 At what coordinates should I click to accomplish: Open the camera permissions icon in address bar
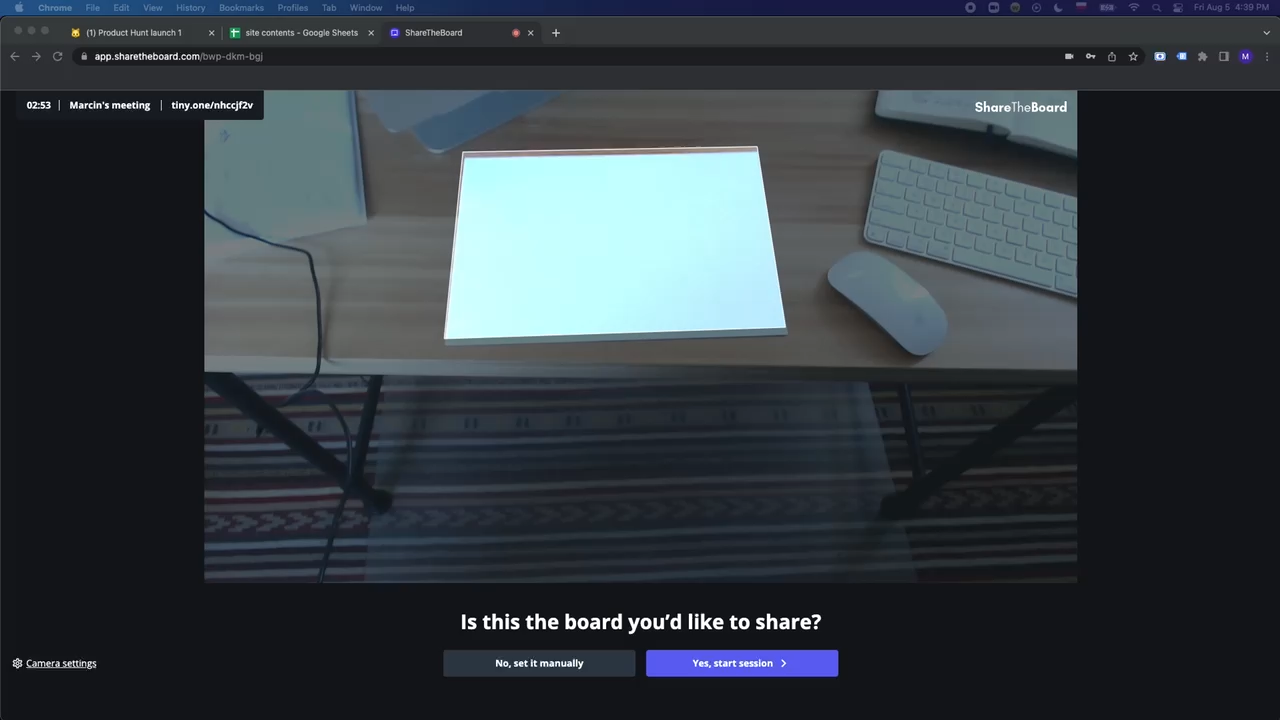(1069, 56)
